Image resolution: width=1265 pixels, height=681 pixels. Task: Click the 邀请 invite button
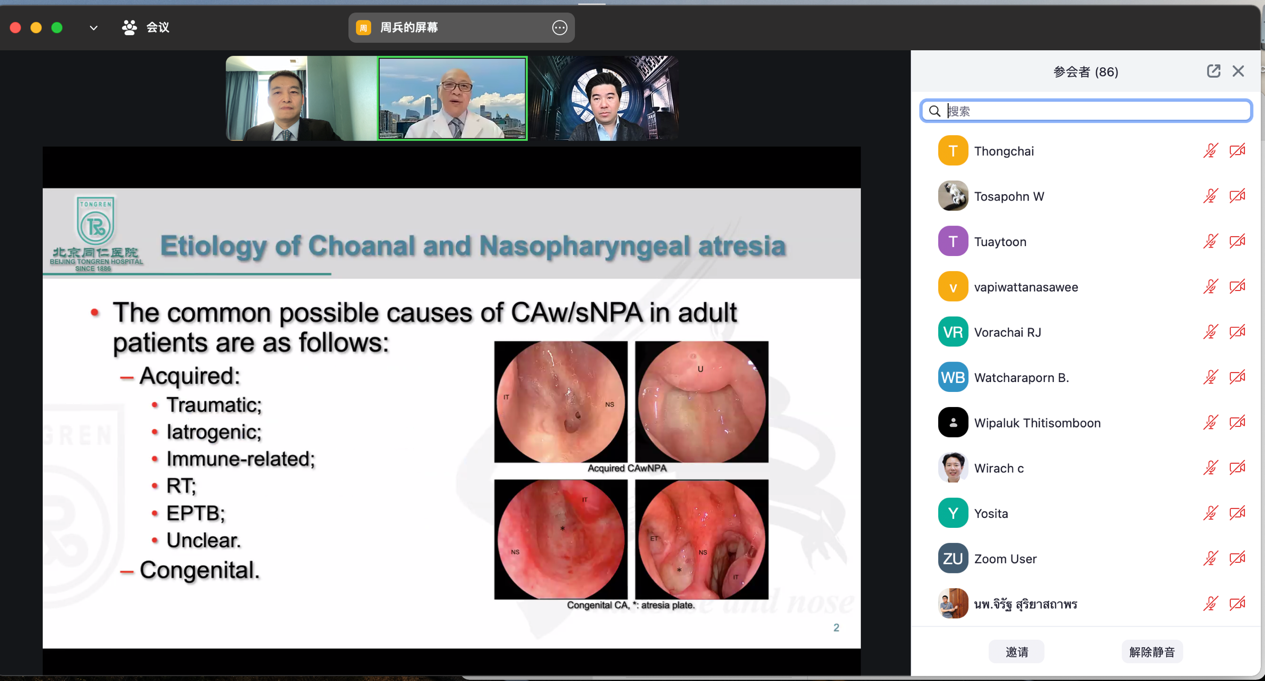coord(1016,652)
